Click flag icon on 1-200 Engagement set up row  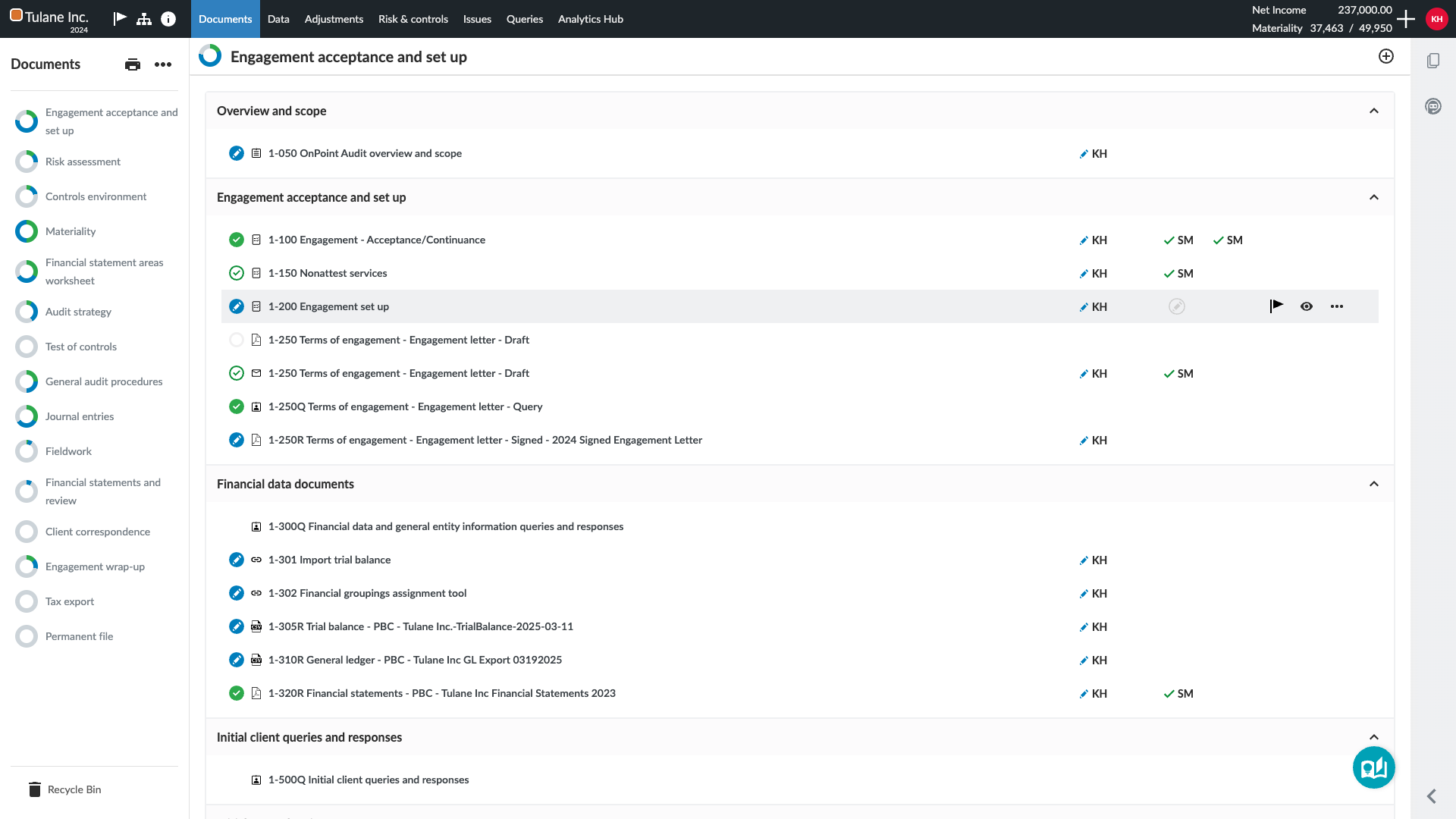1276,306
